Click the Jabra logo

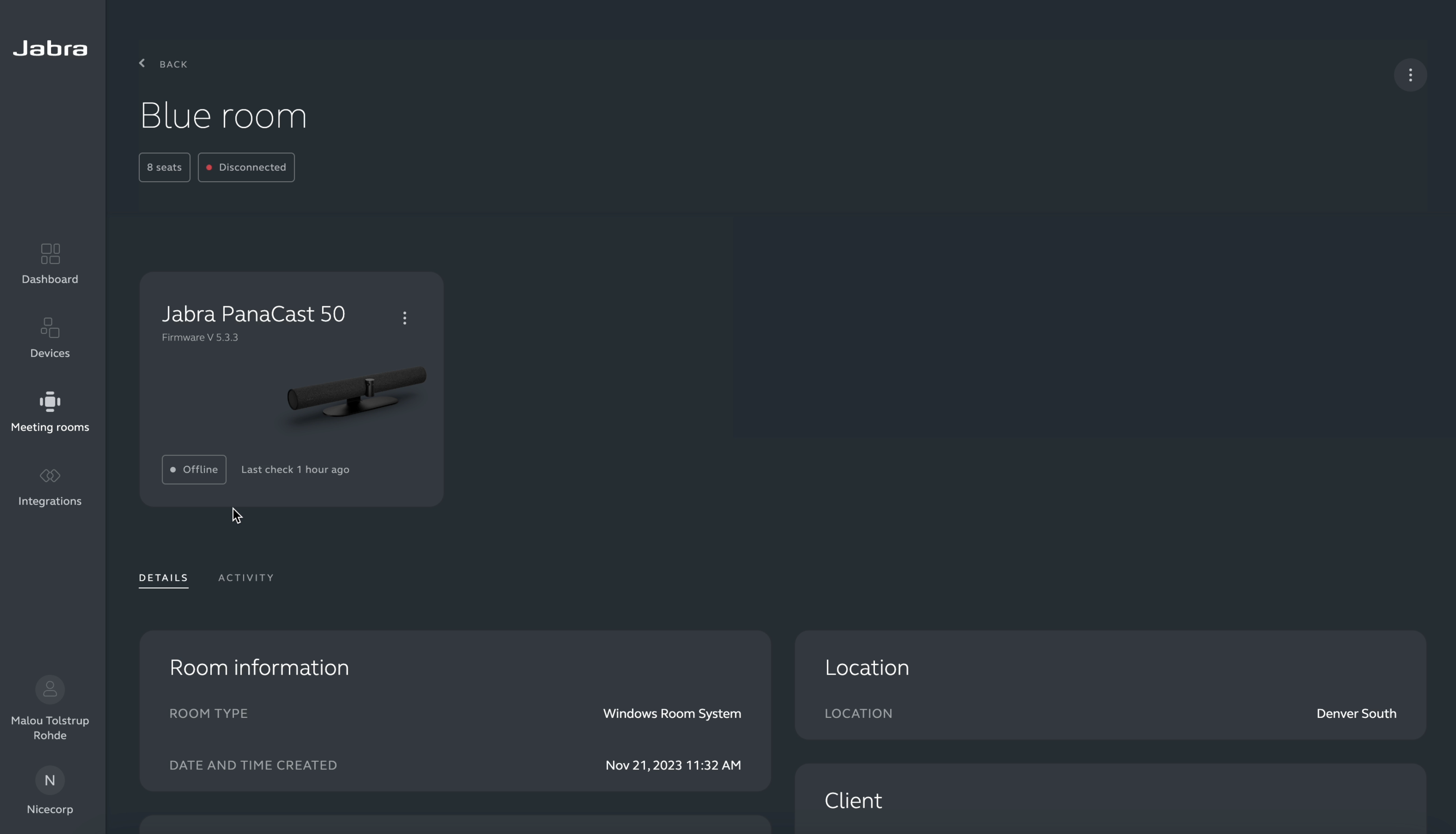pyautogui.click(x=50, y=49)
